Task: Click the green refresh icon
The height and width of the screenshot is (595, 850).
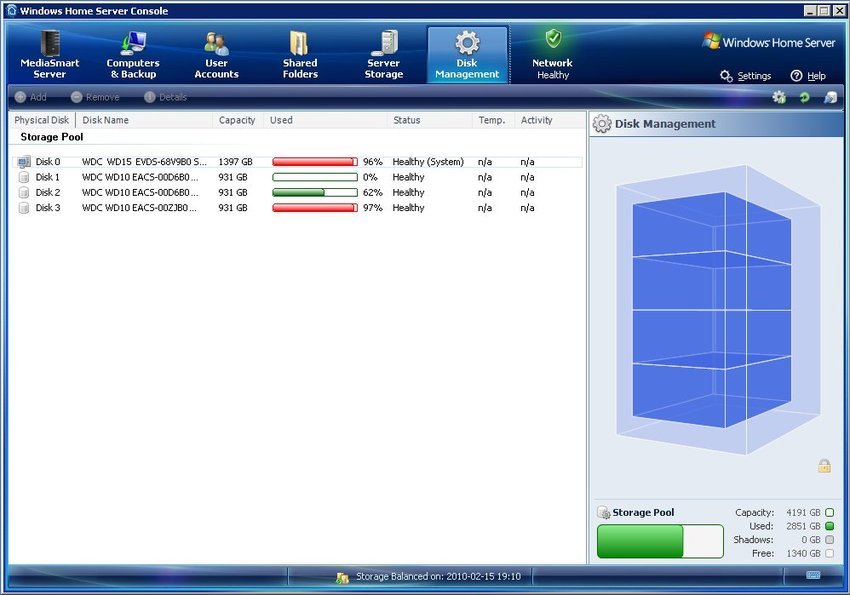Action: coord(804,97)
